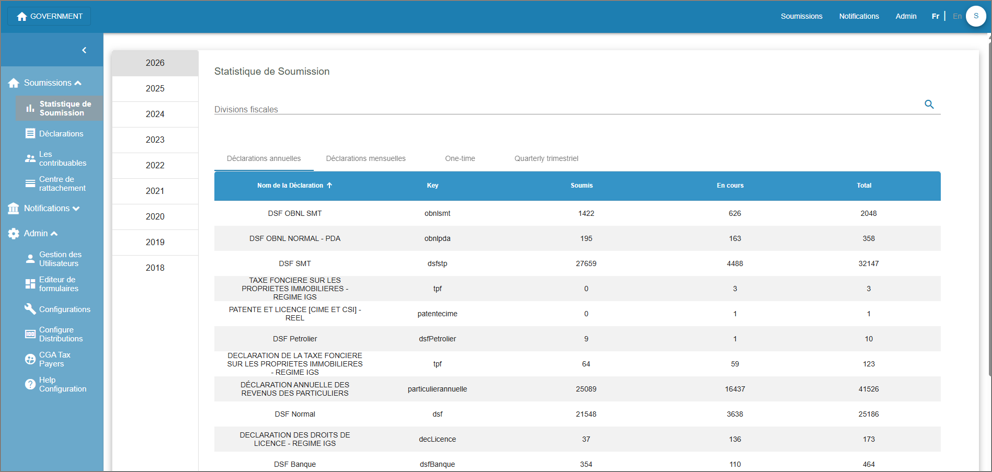This screenshot has height=472, width=992.
Task: Click the CGA Tax Payers icon
Action: pos(30,359)
